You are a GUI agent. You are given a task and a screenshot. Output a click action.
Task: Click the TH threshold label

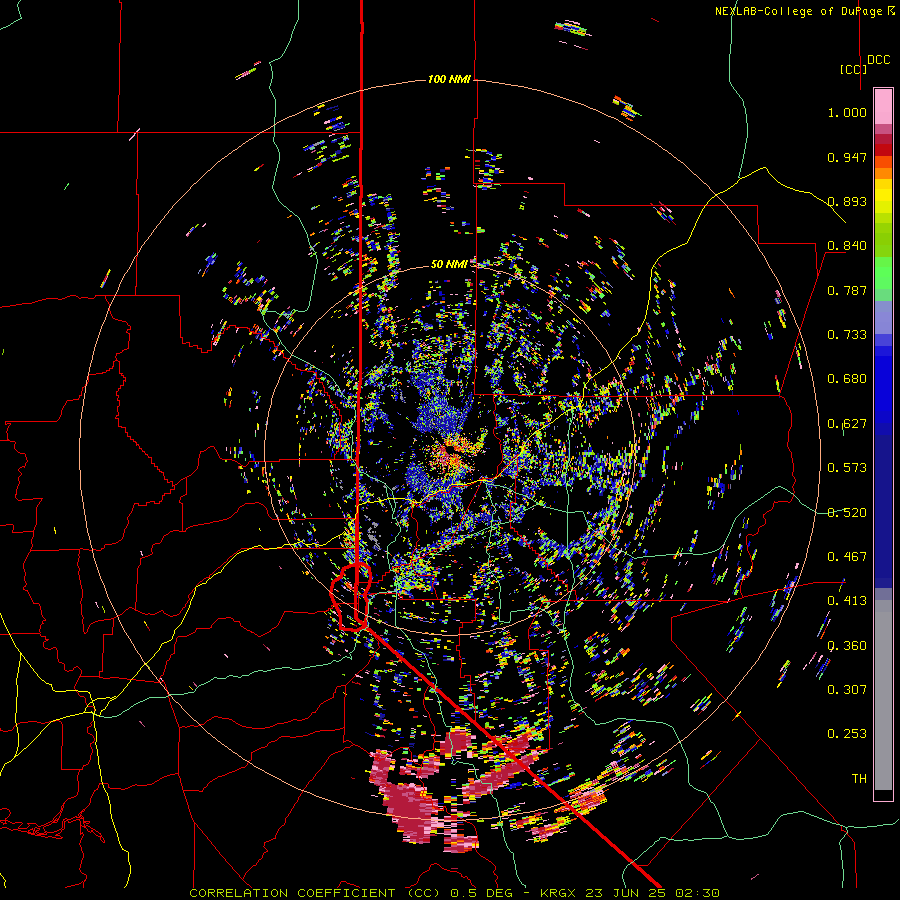859,779
